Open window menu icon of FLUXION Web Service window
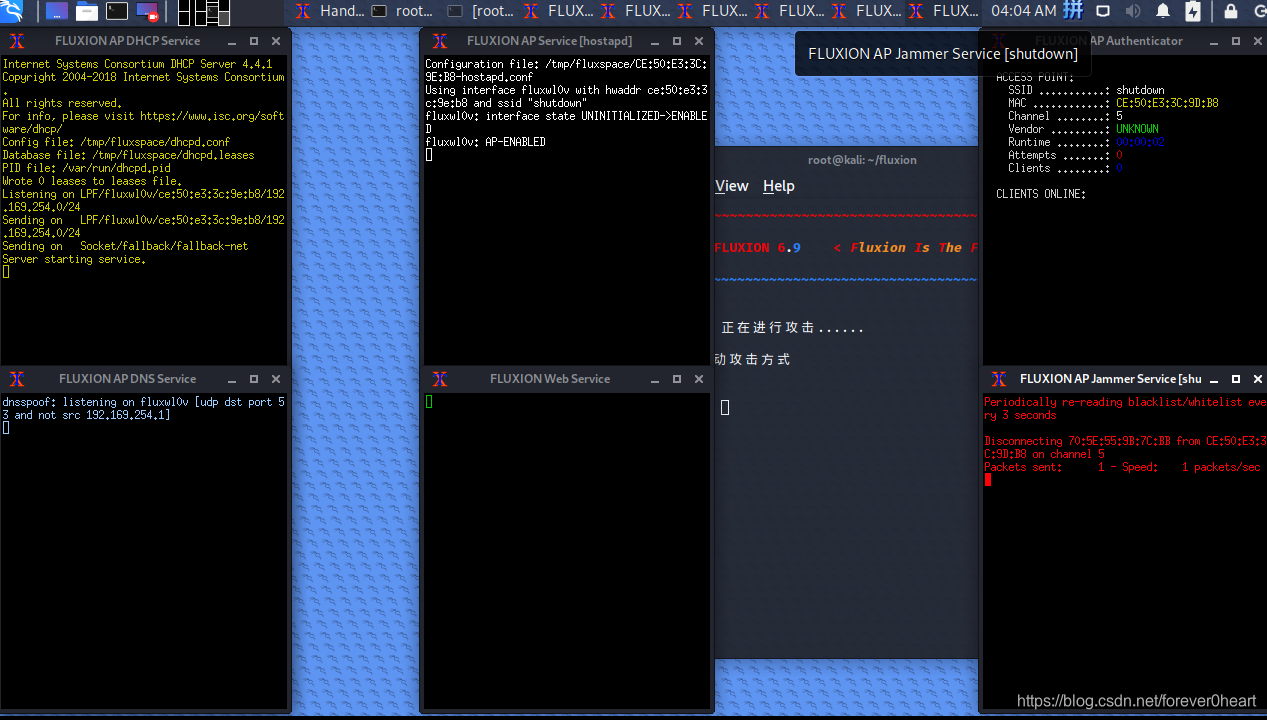Screen dimensions: 1267x720 pos(439,379)
